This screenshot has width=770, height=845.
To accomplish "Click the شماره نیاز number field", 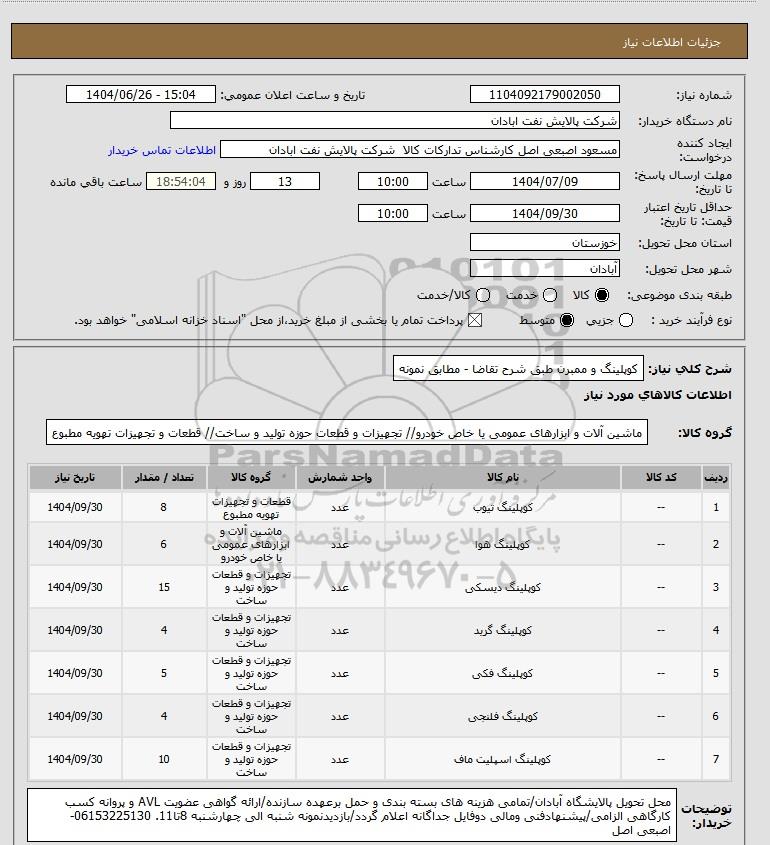I will pos(545,94).
